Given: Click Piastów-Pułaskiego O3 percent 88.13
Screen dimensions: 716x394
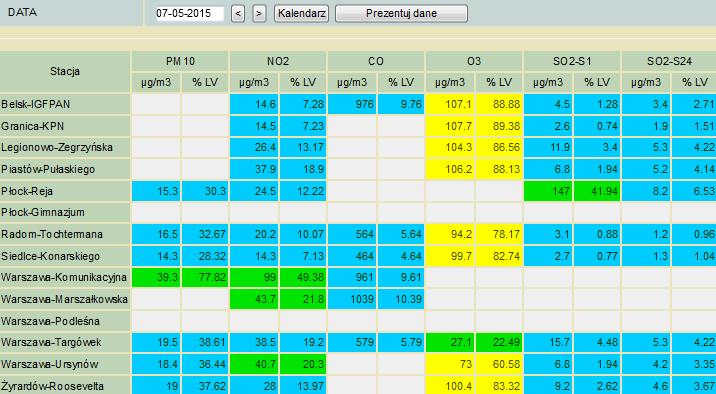Looking at the screenshot, I should [x=499, y=169].
